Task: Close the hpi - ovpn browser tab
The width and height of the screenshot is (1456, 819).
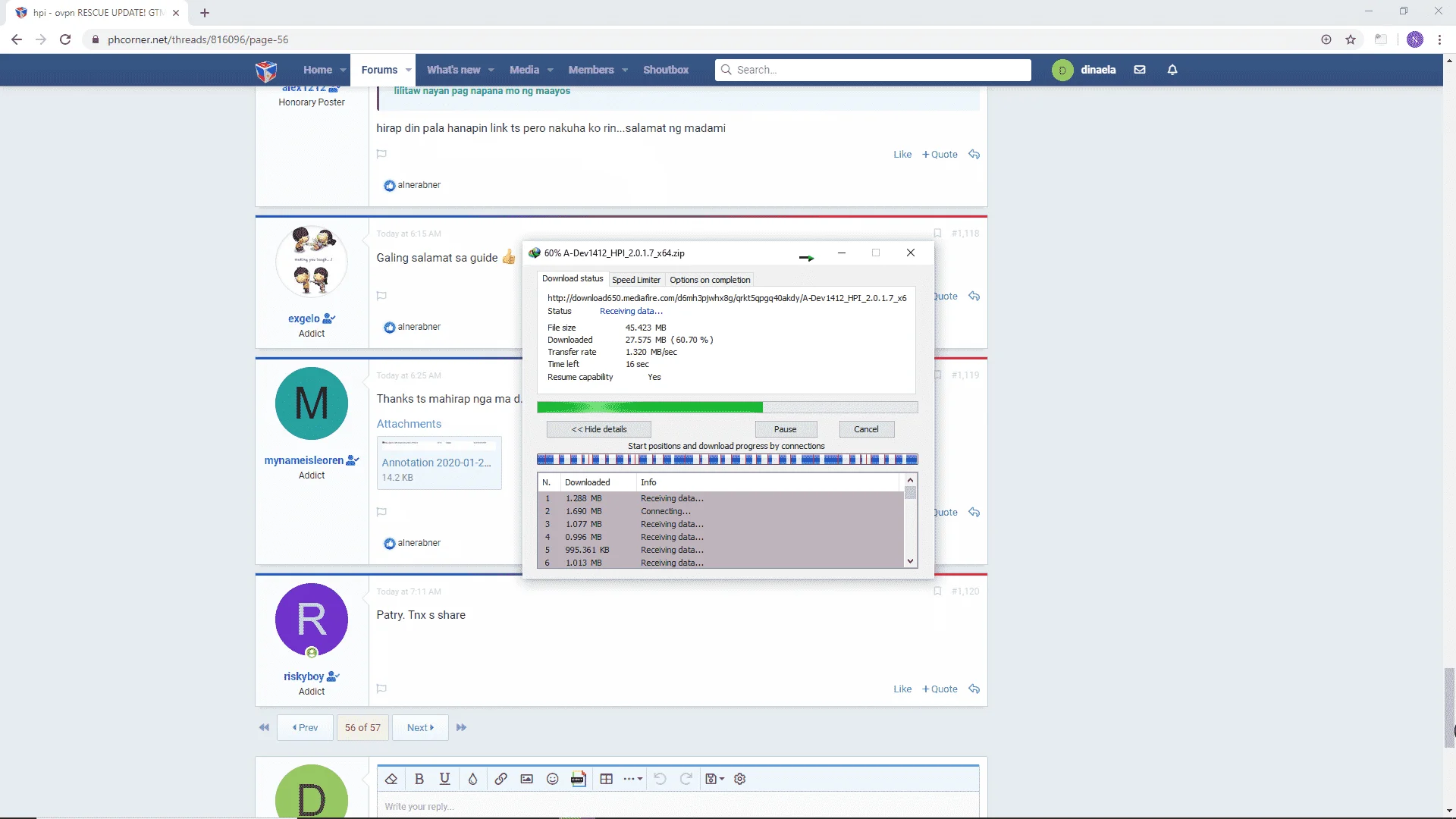Action: (x=176, y=13)
